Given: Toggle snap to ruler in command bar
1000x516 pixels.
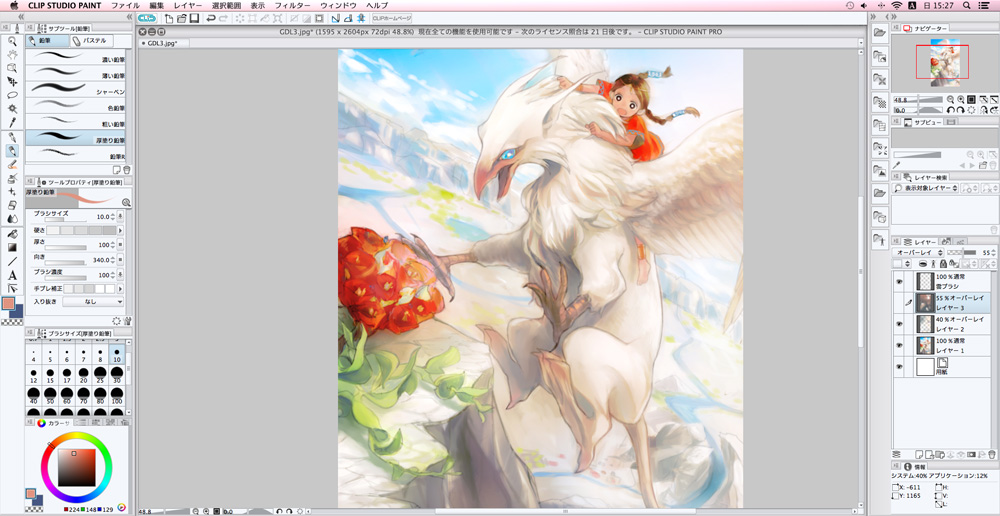Looking at the screenshot, I should tap(335, 18).
